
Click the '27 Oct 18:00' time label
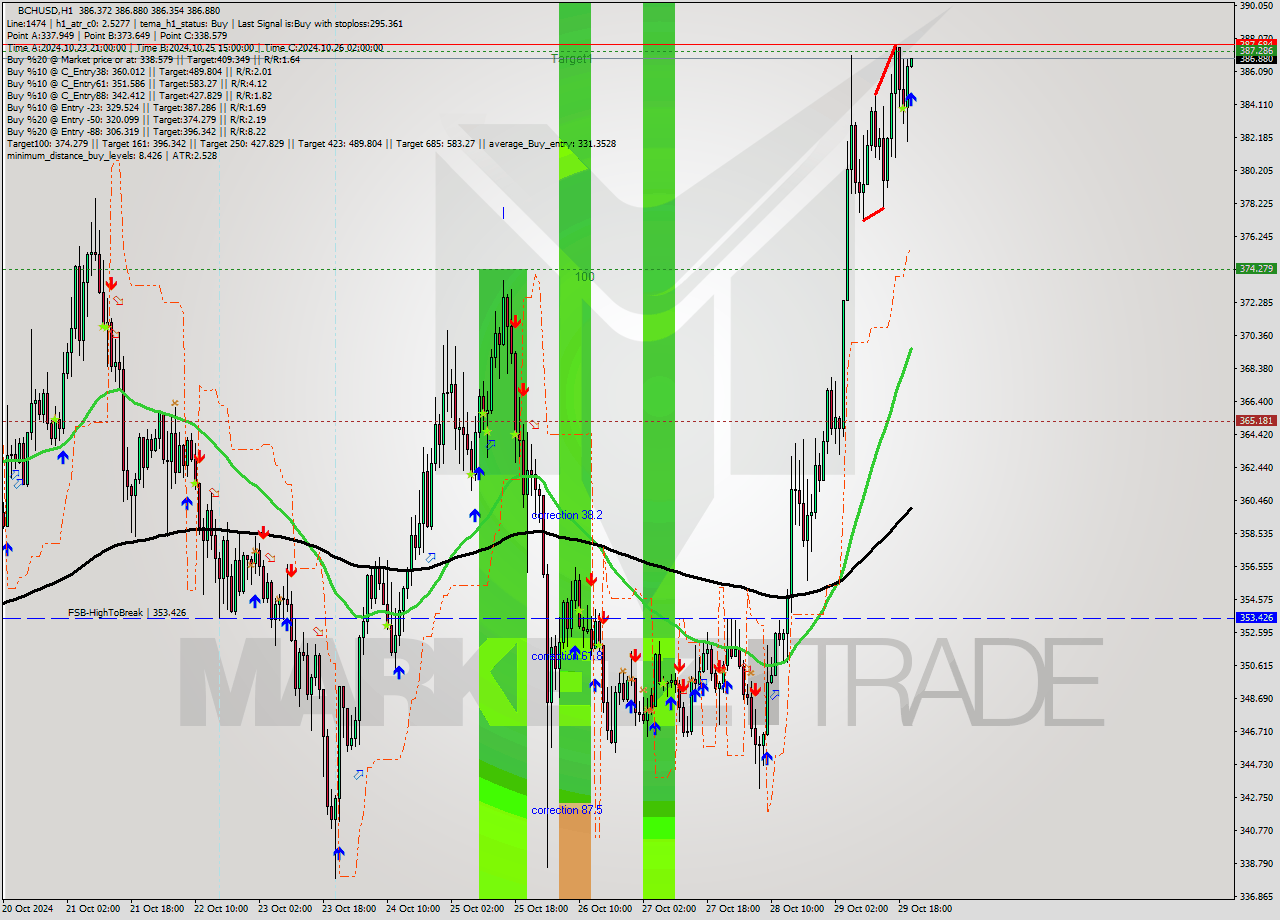tap(732, 909)
